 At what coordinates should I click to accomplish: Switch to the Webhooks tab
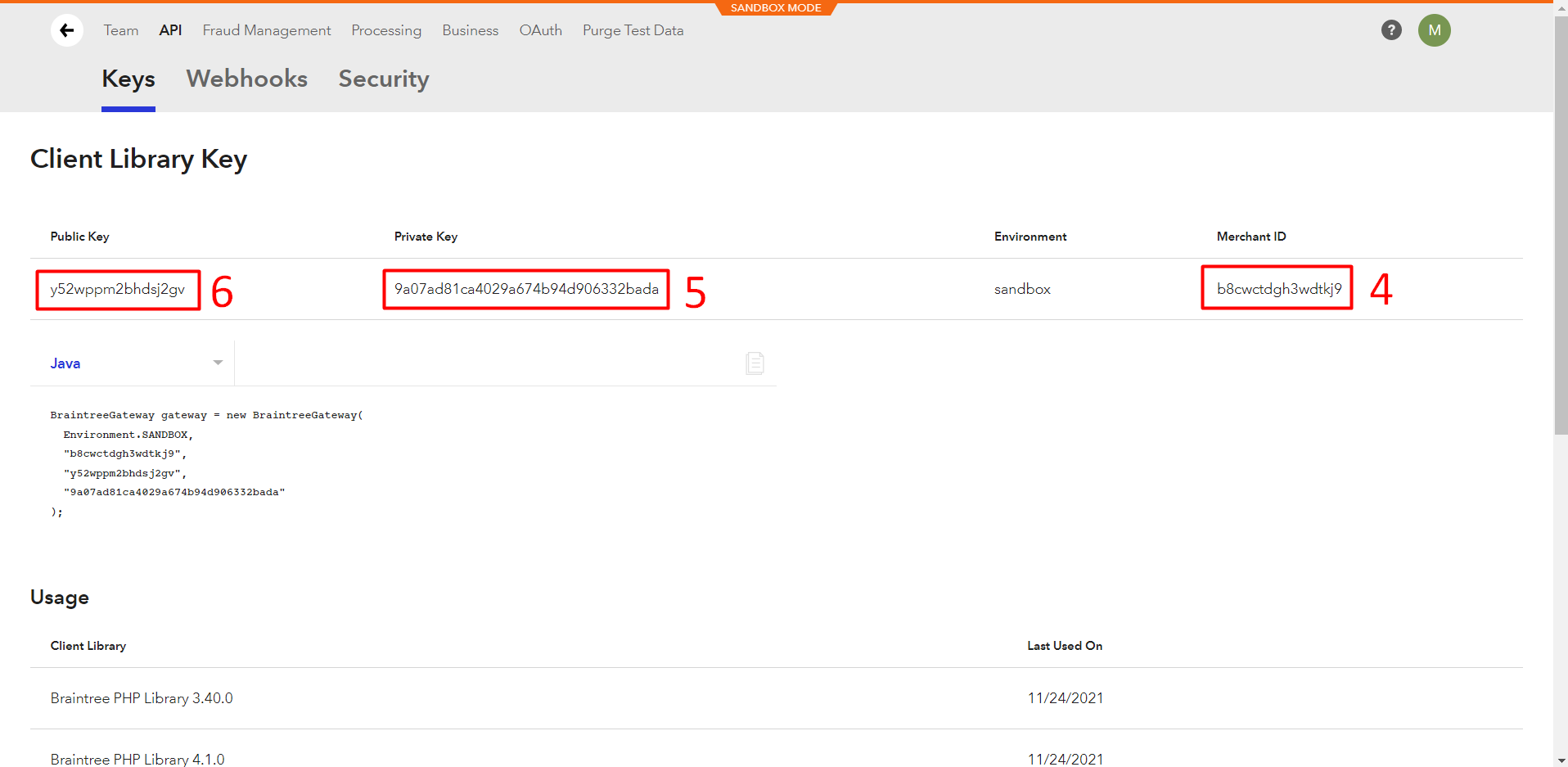coord(246,79)
